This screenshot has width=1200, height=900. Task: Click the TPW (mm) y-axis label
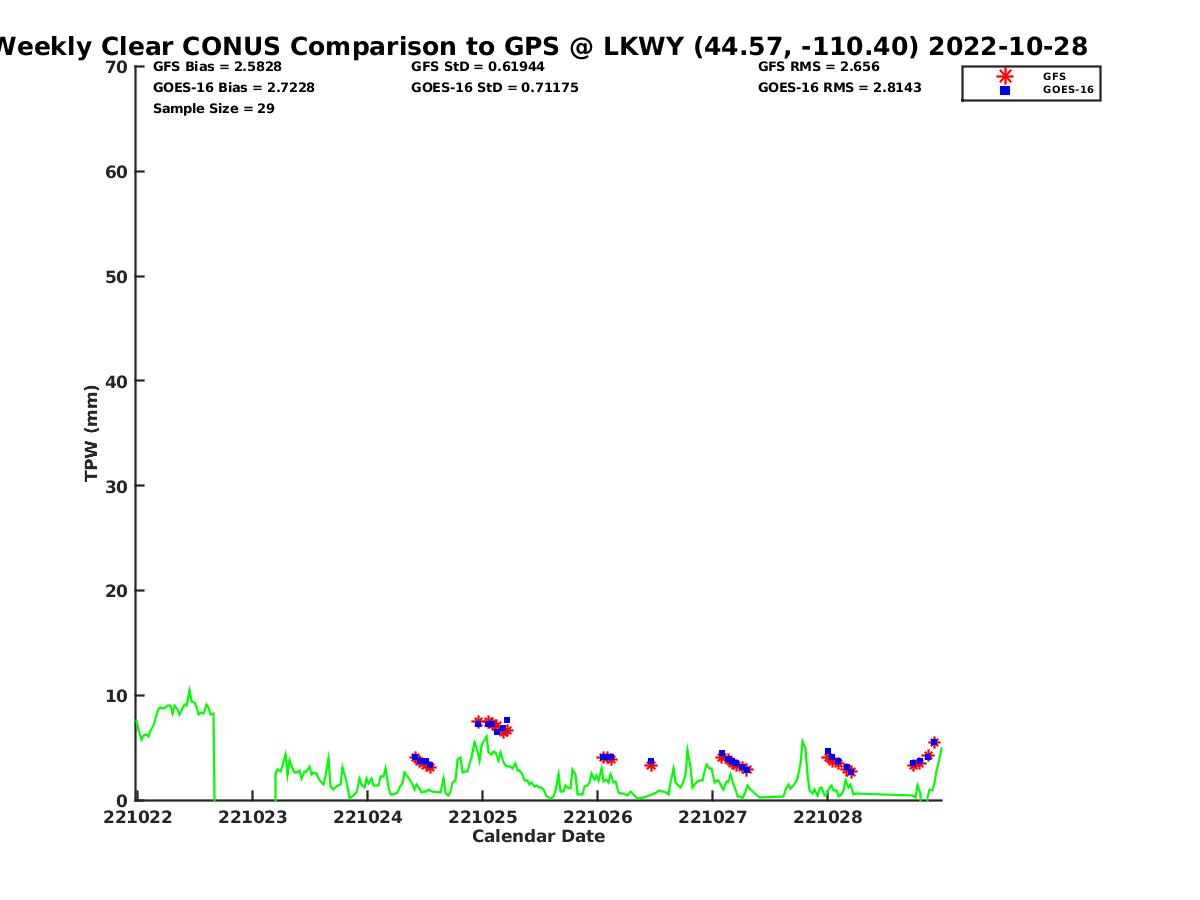coord(92,433)
